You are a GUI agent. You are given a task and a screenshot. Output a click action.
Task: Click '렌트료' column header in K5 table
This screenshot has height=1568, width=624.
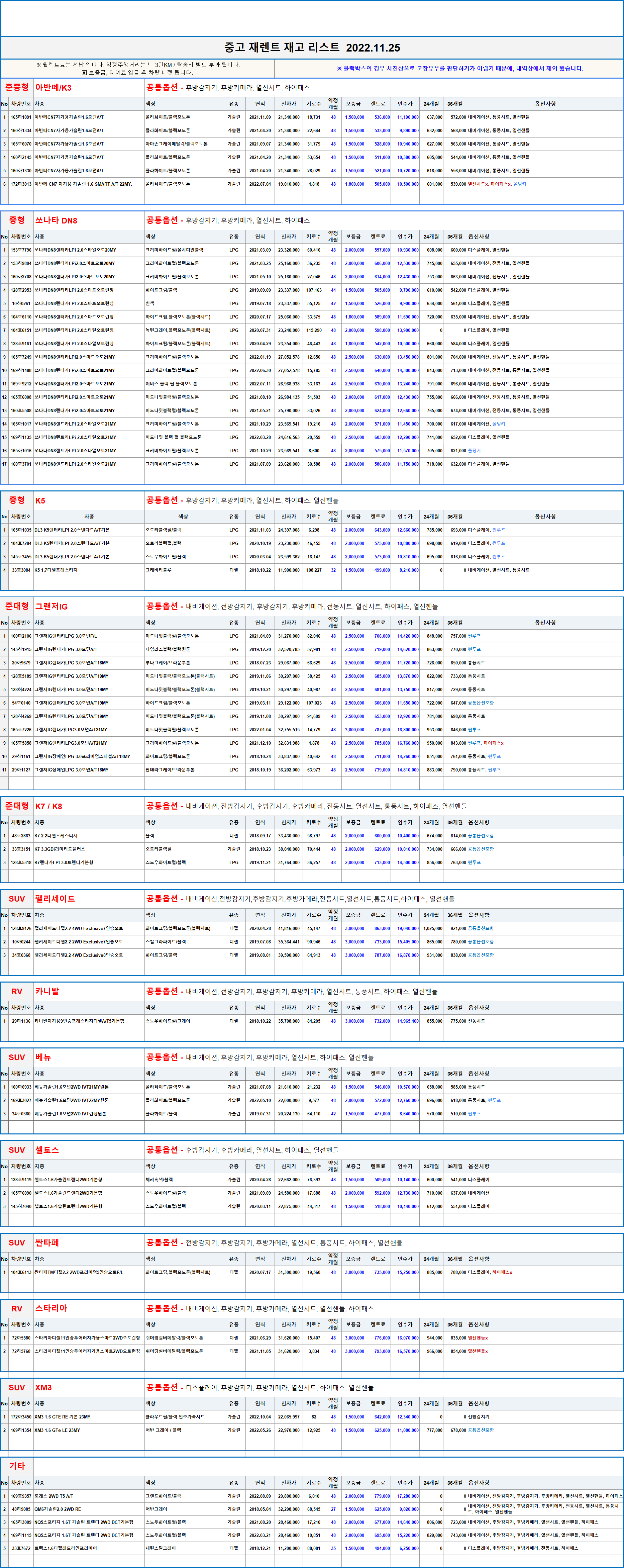pos(378,517)
